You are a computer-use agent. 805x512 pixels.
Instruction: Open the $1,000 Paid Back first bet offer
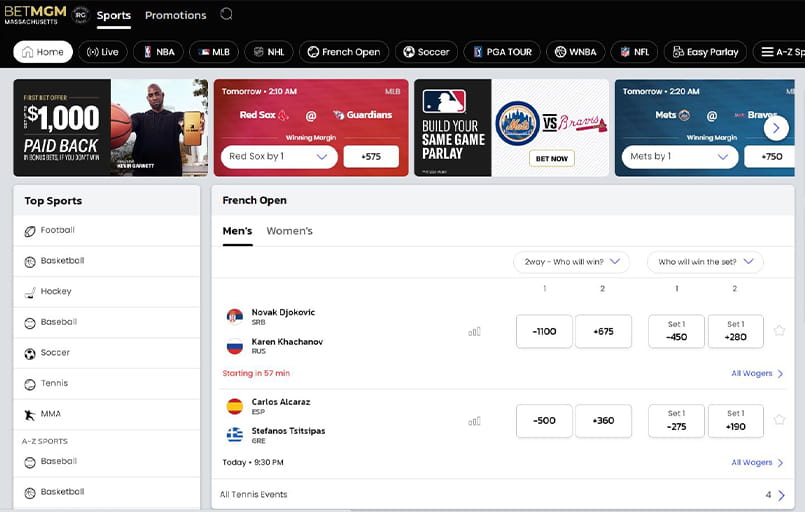tap(110, 127)
